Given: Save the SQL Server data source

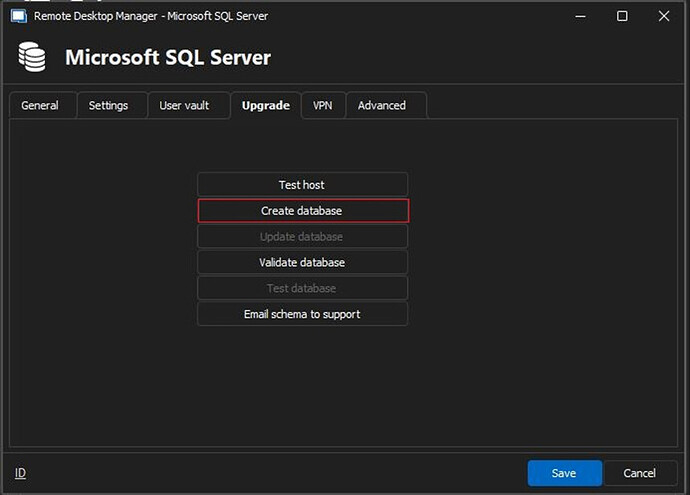Looking at the screenshot, I should 565,473.
